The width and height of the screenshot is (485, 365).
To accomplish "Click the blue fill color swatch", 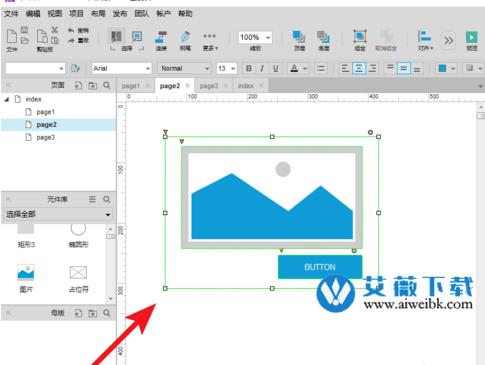I will pyautogui.click(x=442, y=68).
